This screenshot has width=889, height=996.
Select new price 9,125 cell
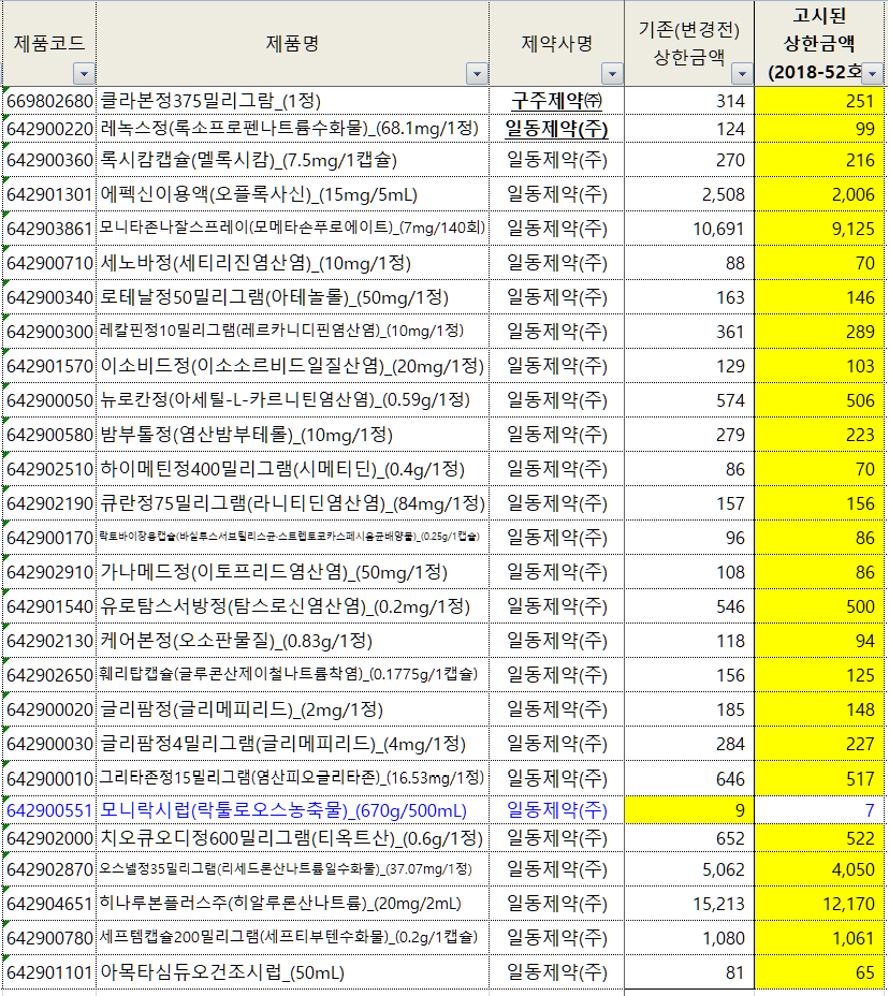click(x=820, y=229)
